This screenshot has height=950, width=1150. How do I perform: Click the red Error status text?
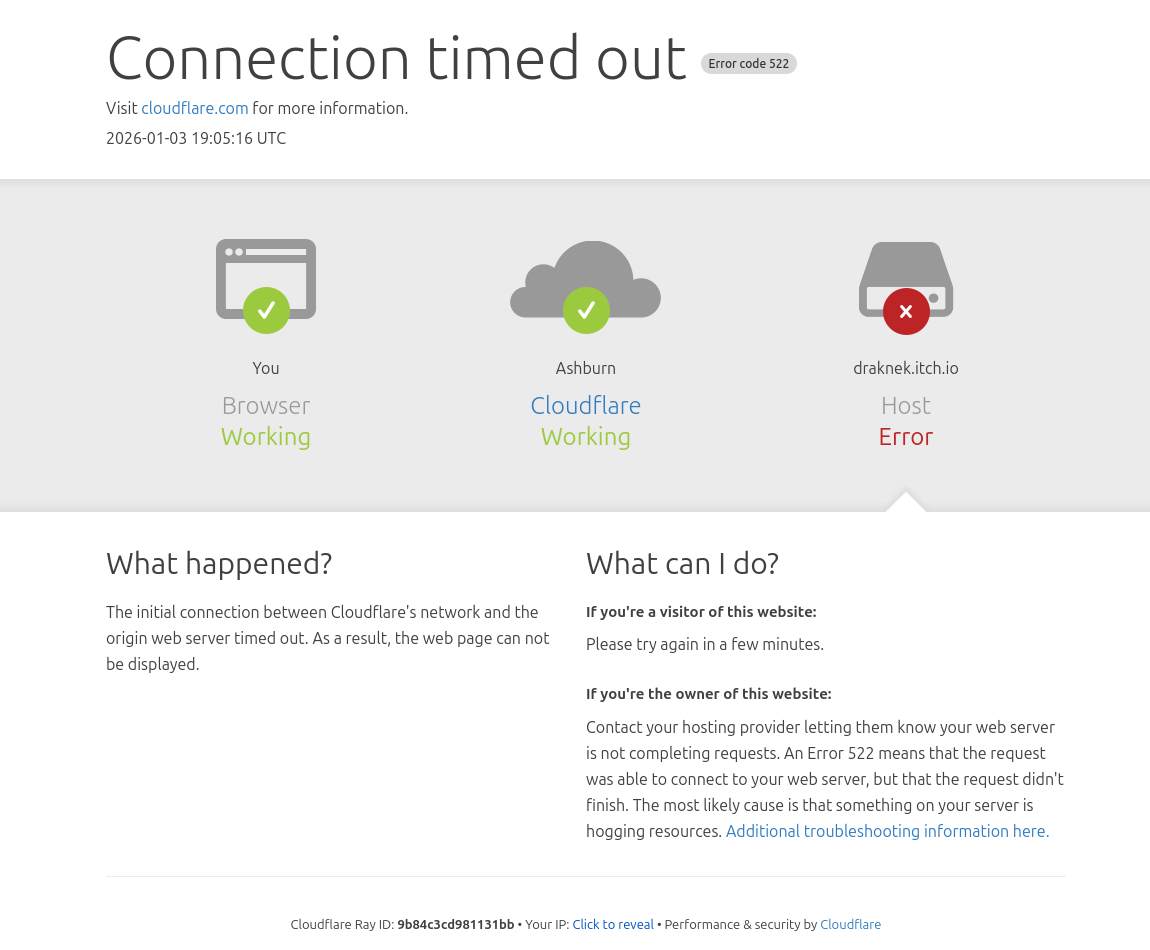(x=905, y=437)
